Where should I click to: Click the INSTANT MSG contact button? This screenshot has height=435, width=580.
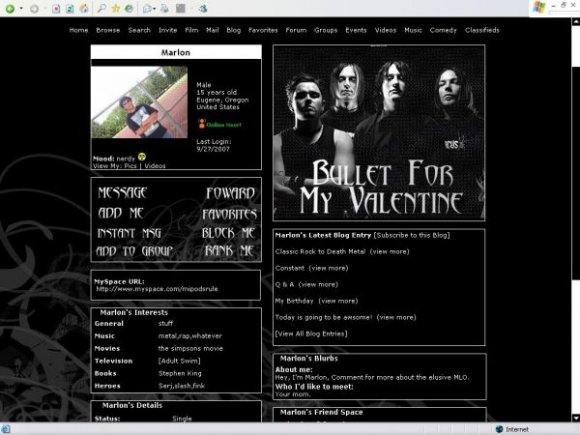[129, 233]
